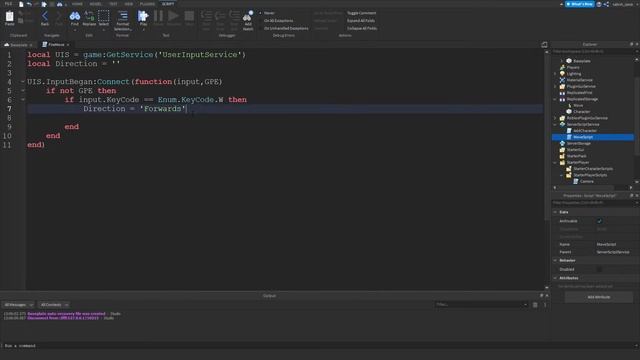Collapse code fold at line 6
640x360 pixels.
23,100
